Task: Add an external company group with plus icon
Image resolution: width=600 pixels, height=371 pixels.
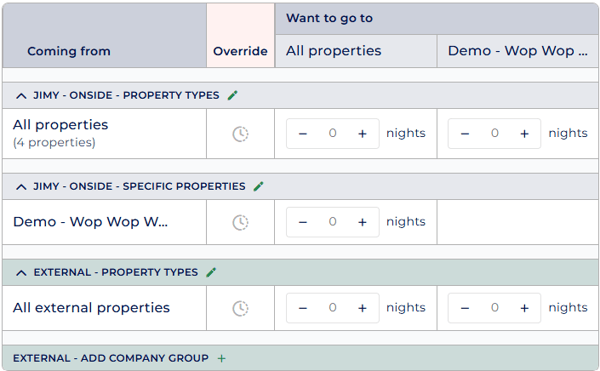Action: (x=222, y=358)
